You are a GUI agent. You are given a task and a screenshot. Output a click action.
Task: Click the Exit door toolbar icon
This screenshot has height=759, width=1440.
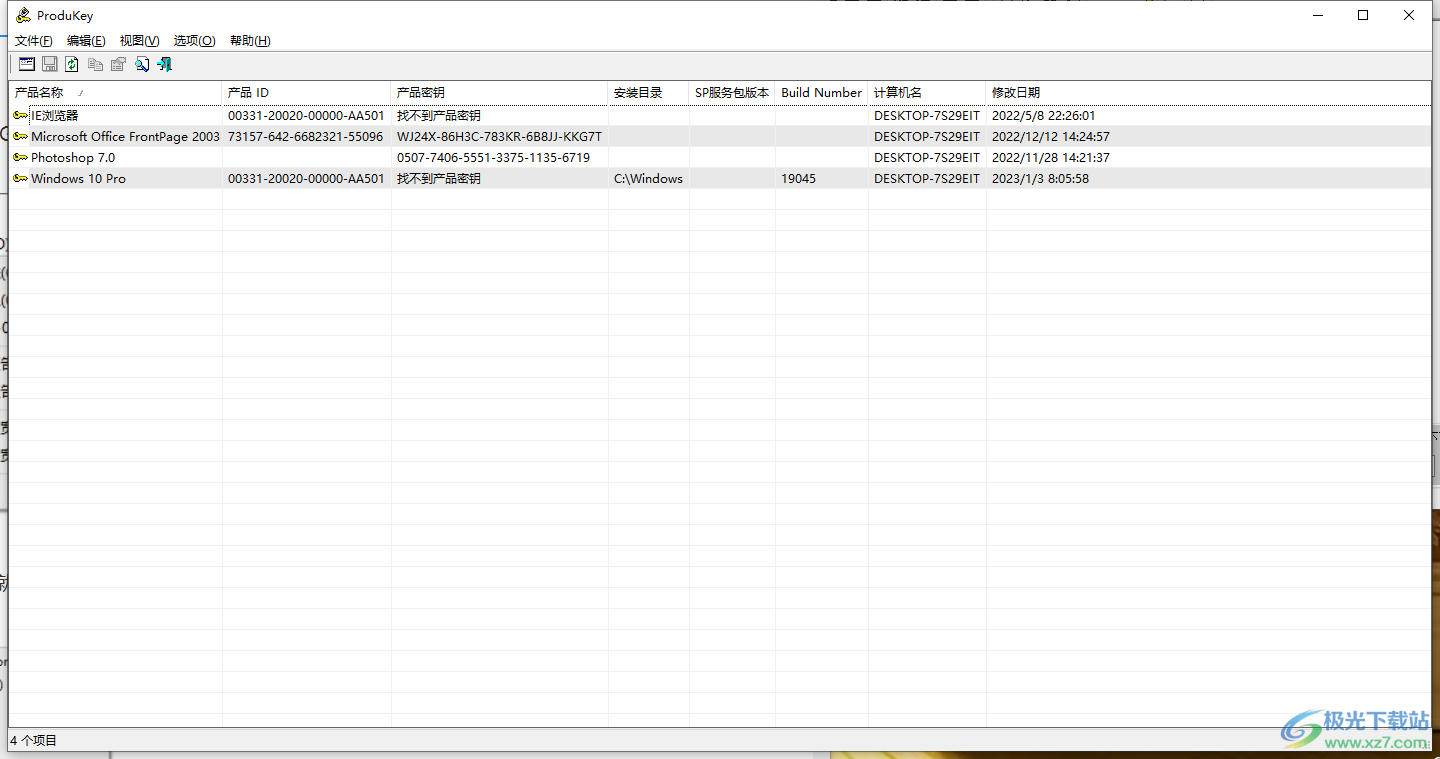click(x=165, y=64)
